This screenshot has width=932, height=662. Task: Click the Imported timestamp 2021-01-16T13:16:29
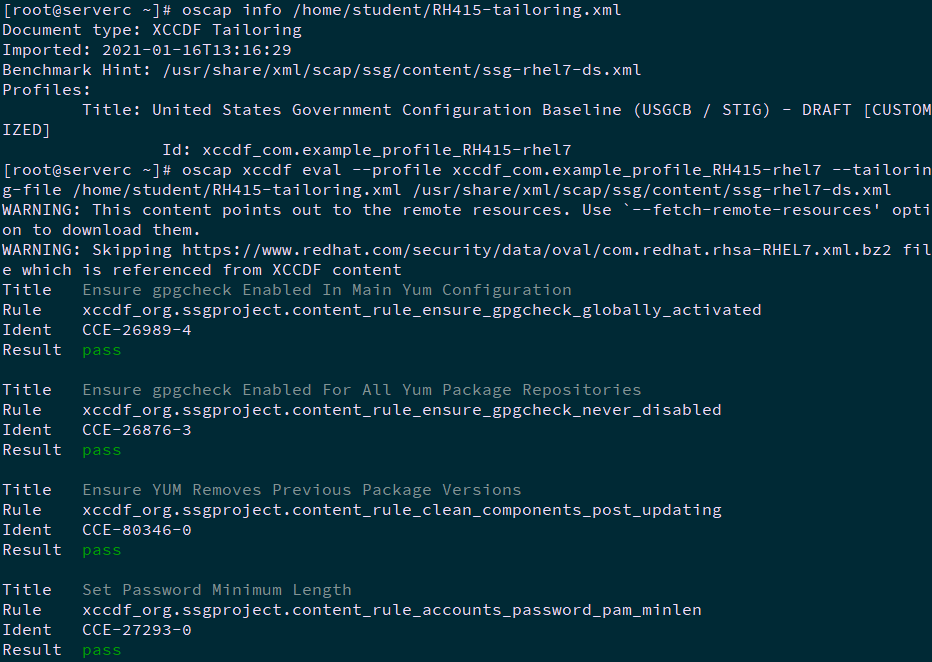197,50
